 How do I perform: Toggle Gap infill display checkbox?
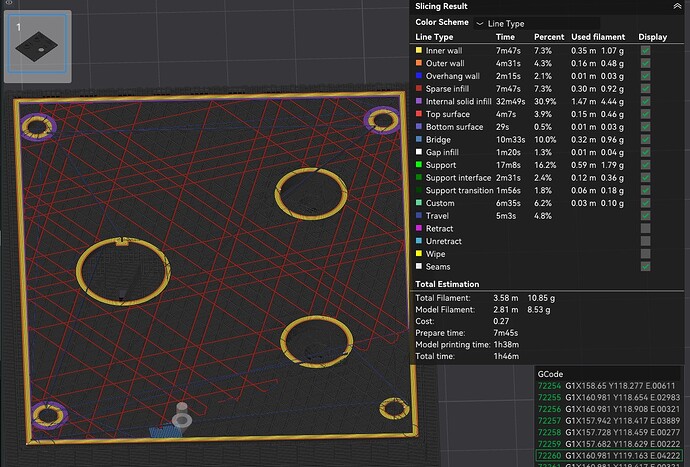tap(645, 152)
